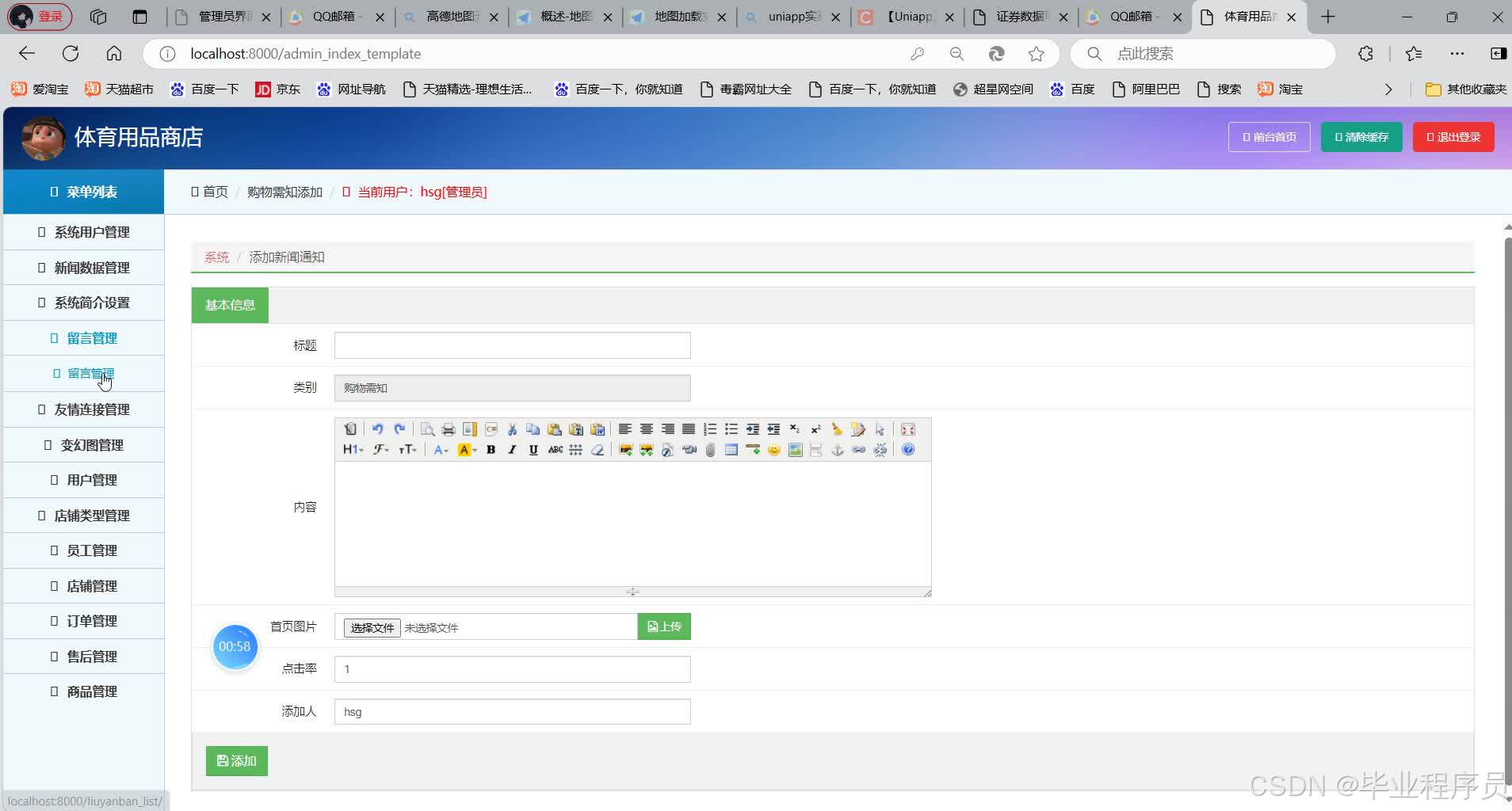
Task: Click 选择文件 file chooser button
Action: coord(372,627)
